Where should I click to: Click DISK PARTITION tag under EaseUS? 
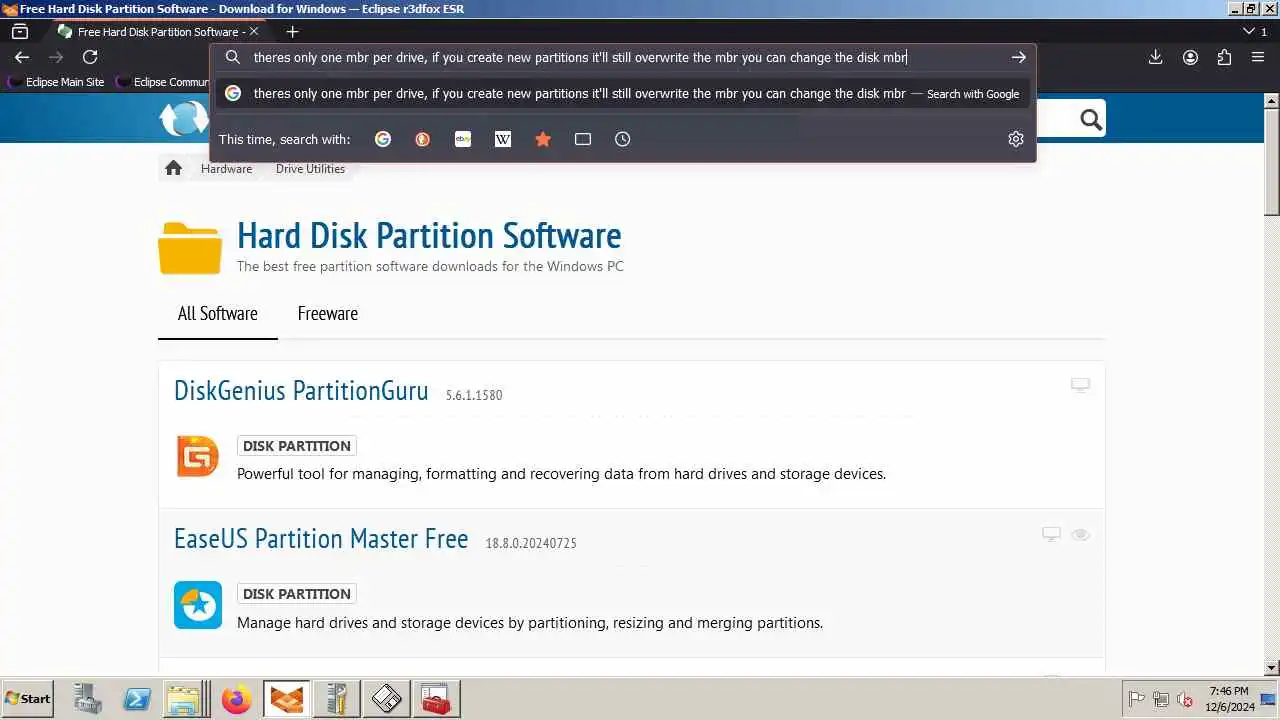click(x=297, y=594)
